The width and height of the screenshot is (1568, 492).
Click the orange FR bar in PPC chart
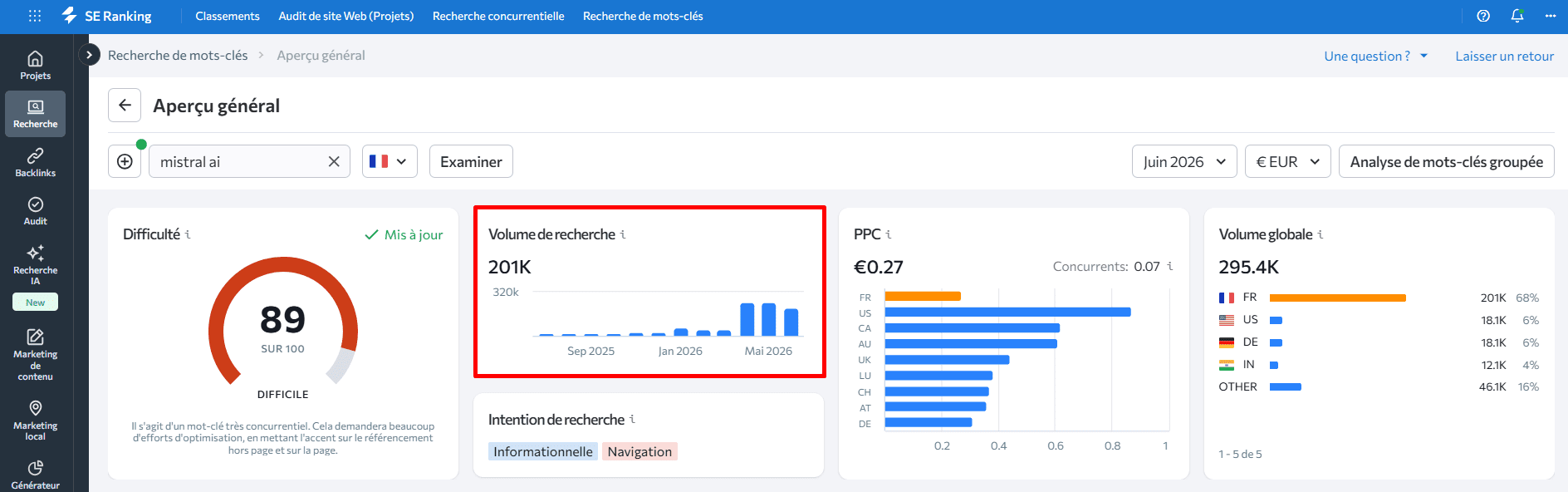(923, 296)
